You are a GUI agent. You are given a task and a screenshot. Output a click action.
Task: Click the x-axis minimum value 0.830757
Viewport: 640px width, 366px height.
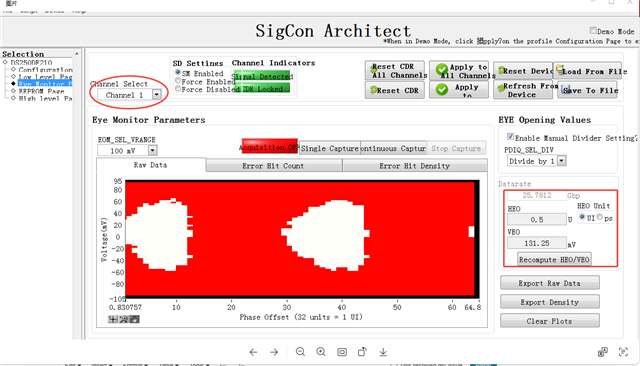[x=125, y=307]
